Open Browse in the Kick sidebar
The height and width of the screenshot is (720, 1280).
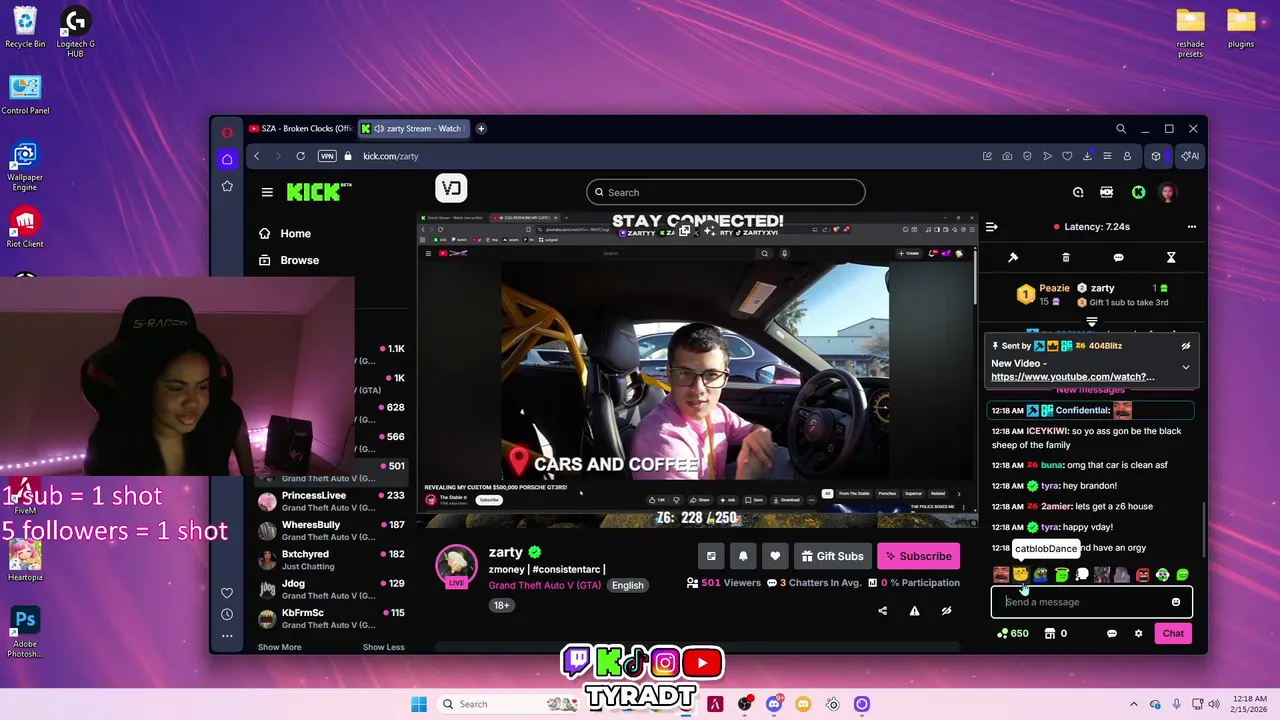(x=289, y=260)
